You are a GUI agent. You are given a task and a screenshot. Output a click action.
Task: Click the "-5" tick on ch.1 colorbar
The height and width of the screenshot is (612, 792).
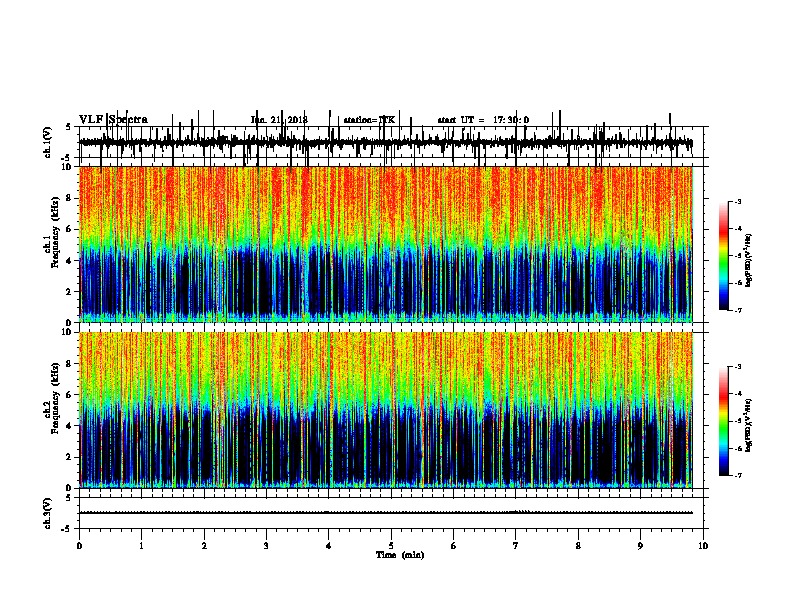(737, 256)
